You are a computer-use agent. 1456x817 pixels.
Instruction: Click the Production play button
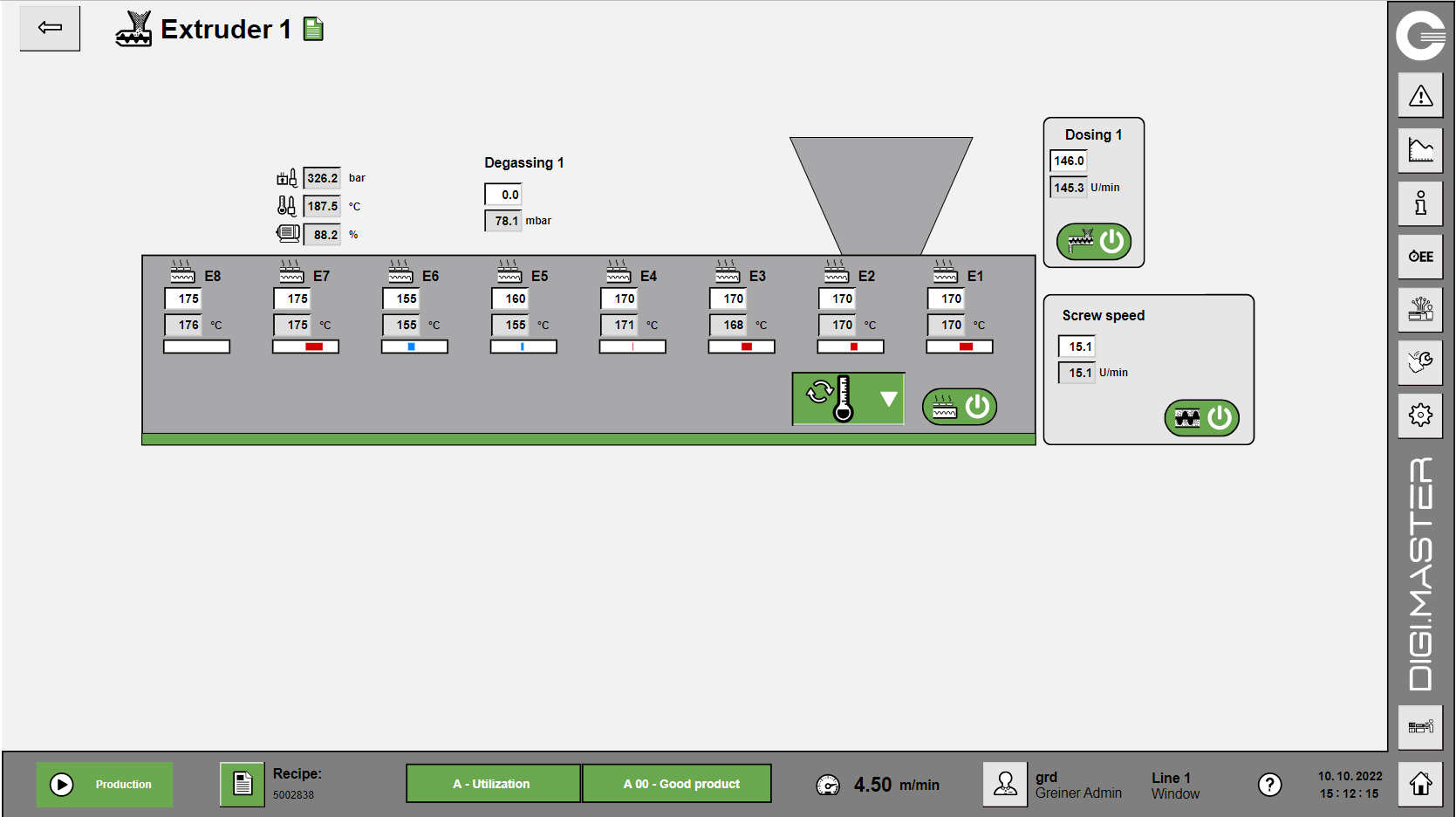(105, 785)
